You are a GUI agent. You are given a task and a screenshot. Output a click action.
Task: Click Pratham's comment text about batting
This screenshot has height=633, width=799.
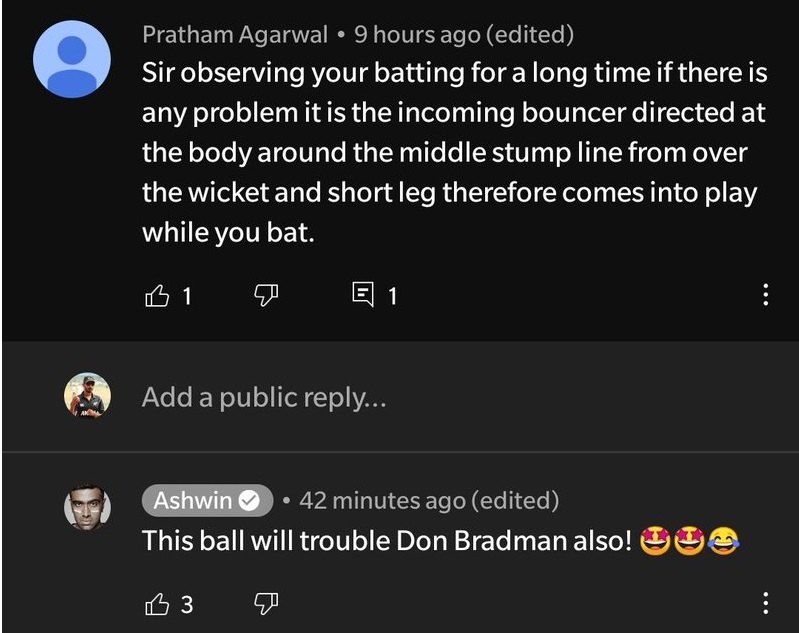coord(450,150)
